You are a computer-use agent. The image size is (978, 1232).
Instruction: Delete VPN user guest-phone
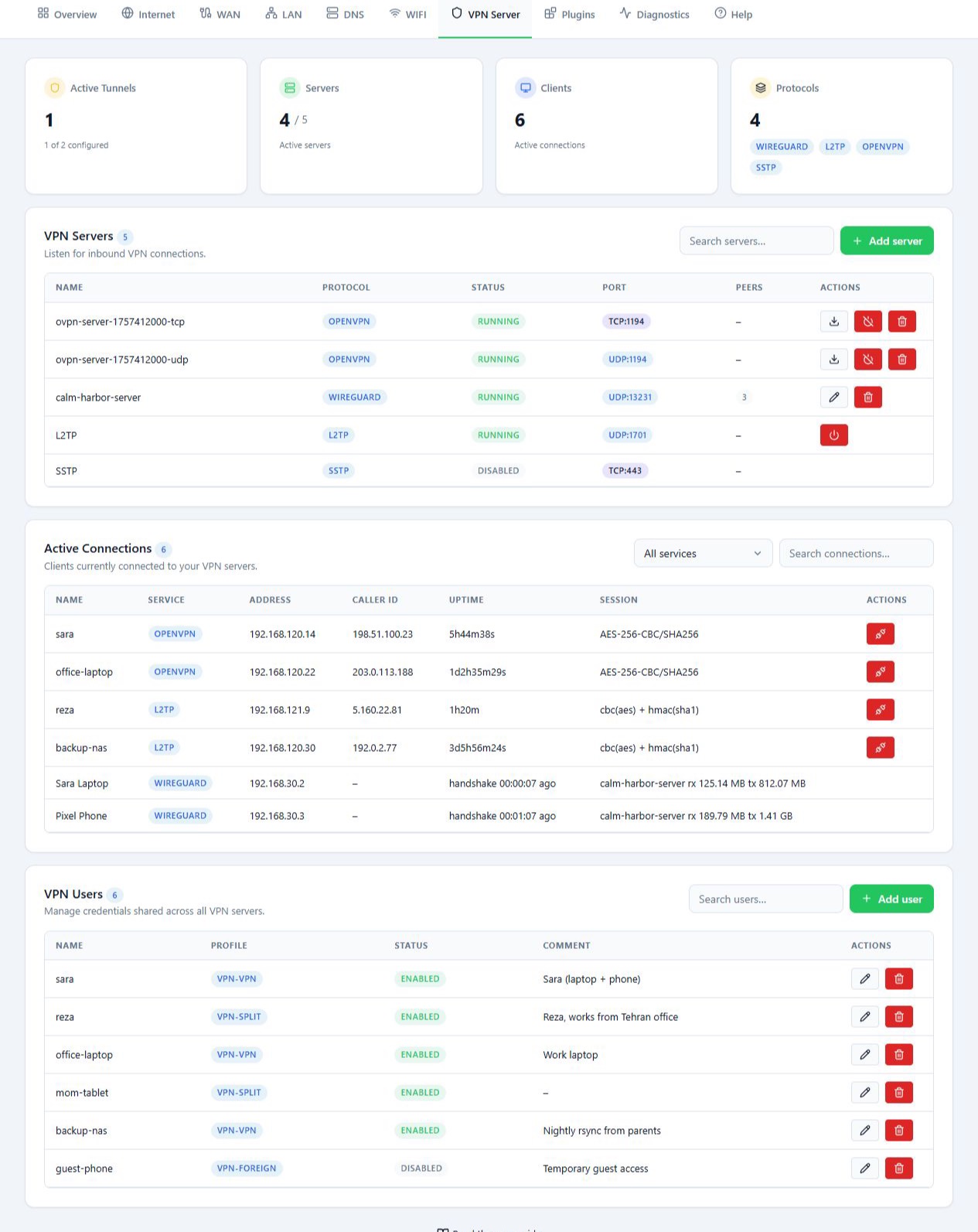tap(899, 1169)
